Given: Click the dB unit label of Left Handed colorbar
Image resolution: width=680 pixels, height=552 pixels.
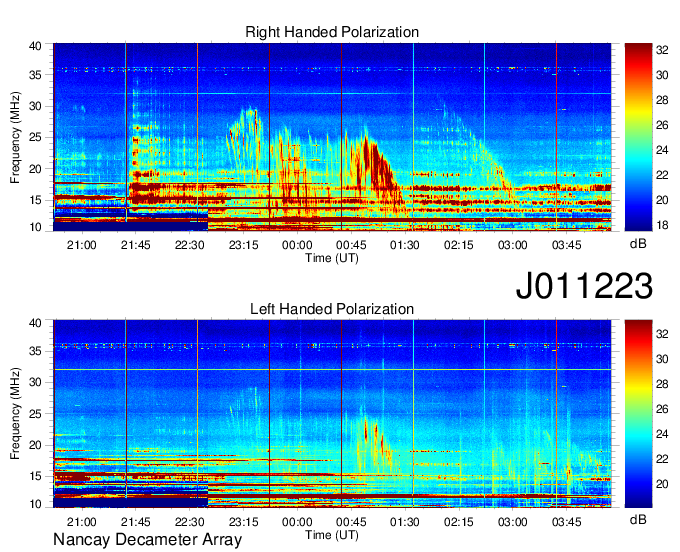Looking at the screenshot, I should [x=638, y=520].
